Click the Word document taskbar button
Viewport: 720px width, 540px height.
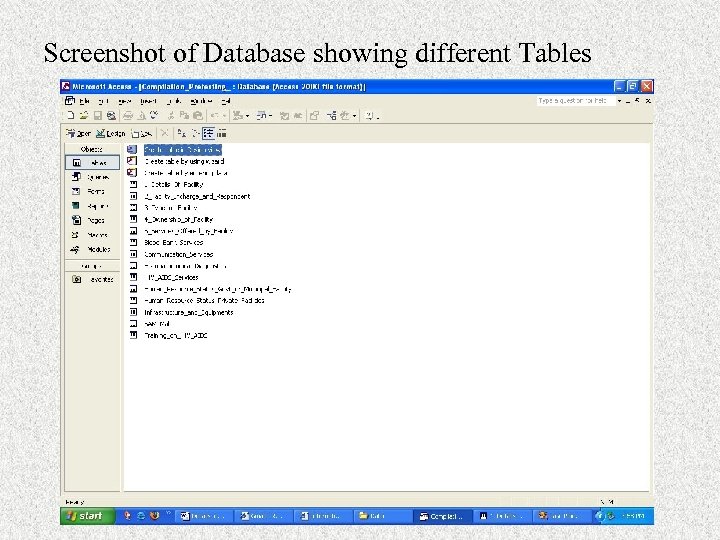point(204,516)
